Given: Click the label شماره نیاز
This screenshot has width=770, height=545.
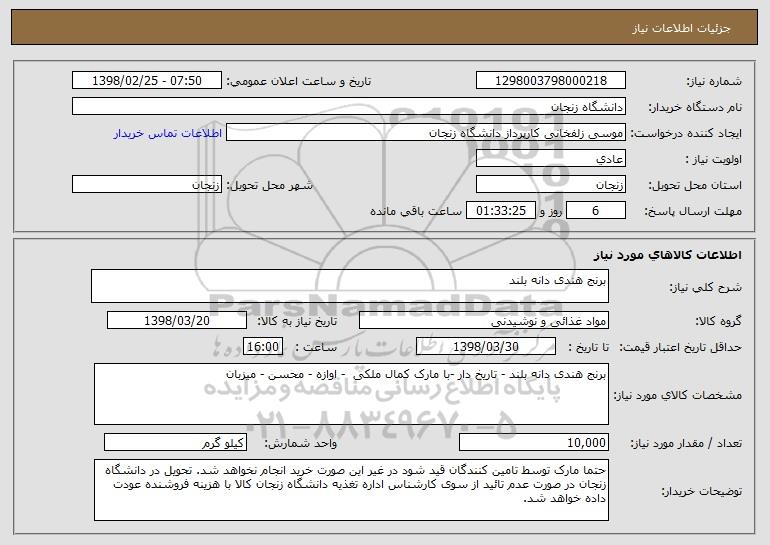Looking at the screenshot, I should pyautogui.click(x=714, y=82).
